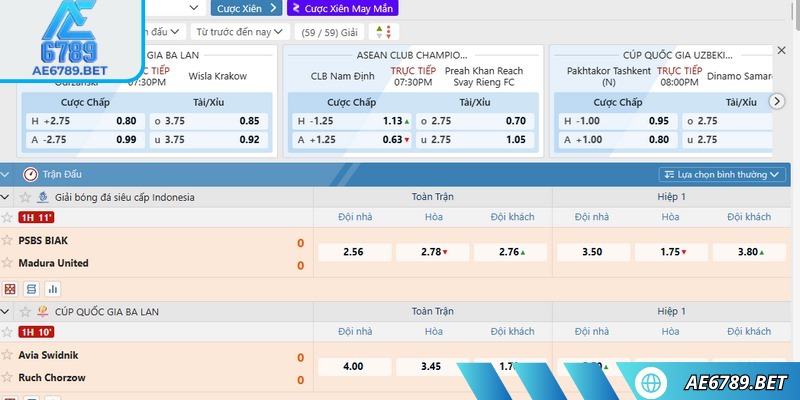Collapse the Cúp Quốc Gia Ba Lan section
The height and width of the screenshot is (400, 800).
7,312
